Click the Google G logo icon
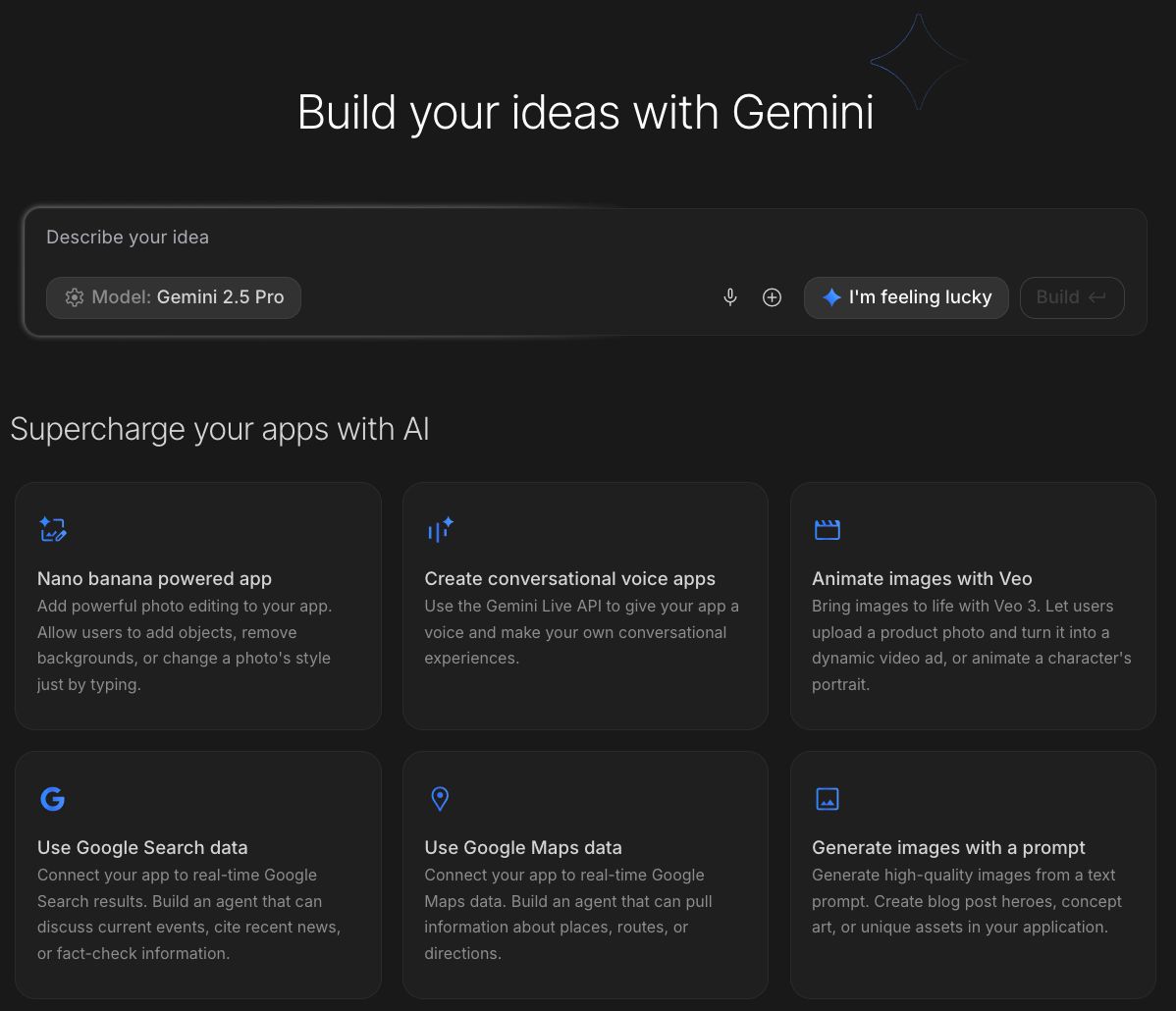 click(x=52, y=799)
